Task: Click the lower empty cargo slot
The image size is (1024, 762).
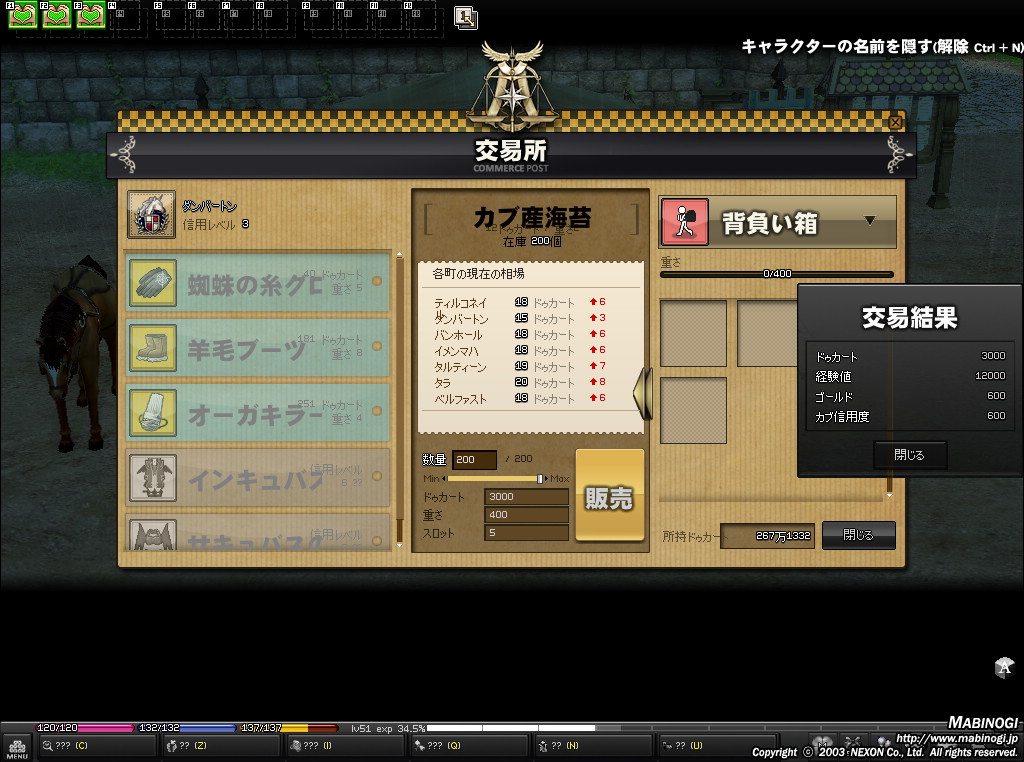Action: [x=694, y=411]
